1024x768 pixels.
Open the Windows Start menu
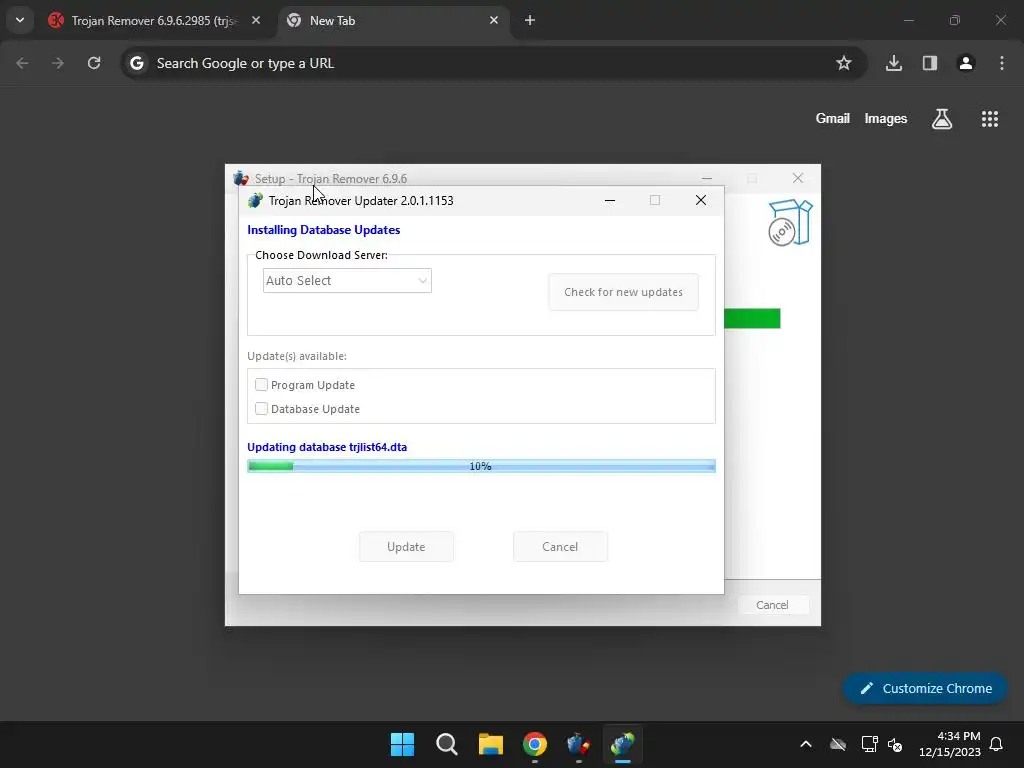pos(402,744)
